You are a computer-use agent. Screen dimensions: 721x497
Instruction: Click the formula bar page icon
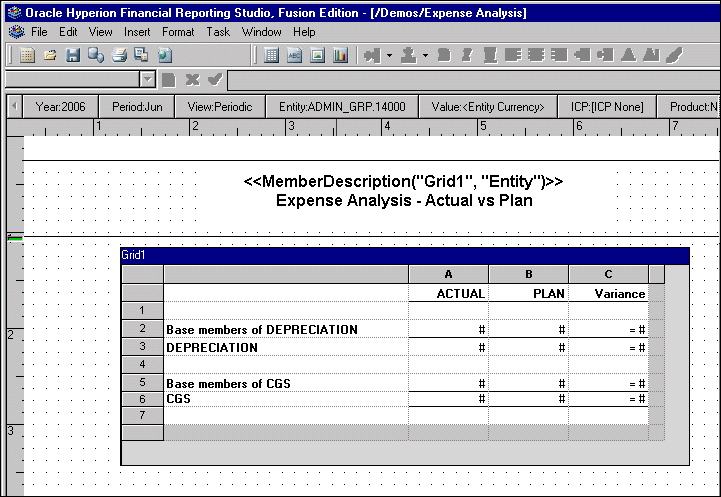pyautogui.click(x=169, y=80)
